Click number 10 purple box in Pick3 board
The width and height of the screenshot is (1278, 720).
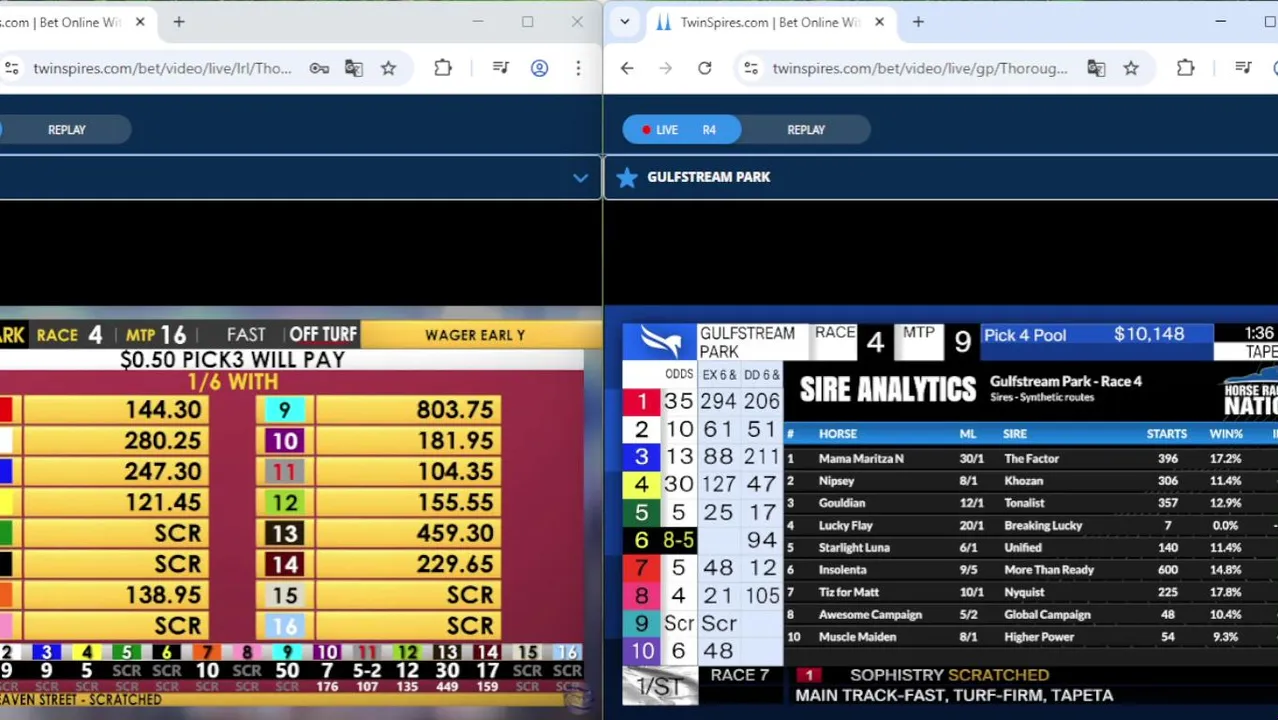pyautogui.click(x=285, y=441)
